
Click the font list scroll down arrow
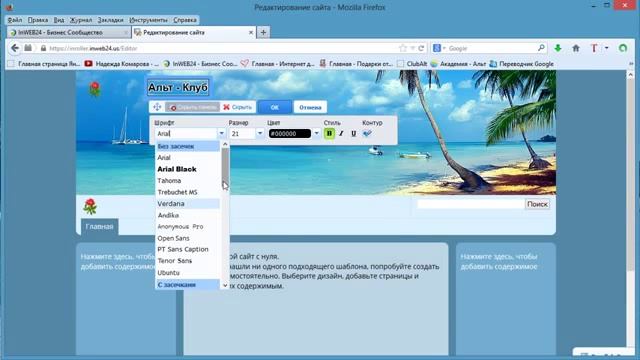tap(225, 286)
